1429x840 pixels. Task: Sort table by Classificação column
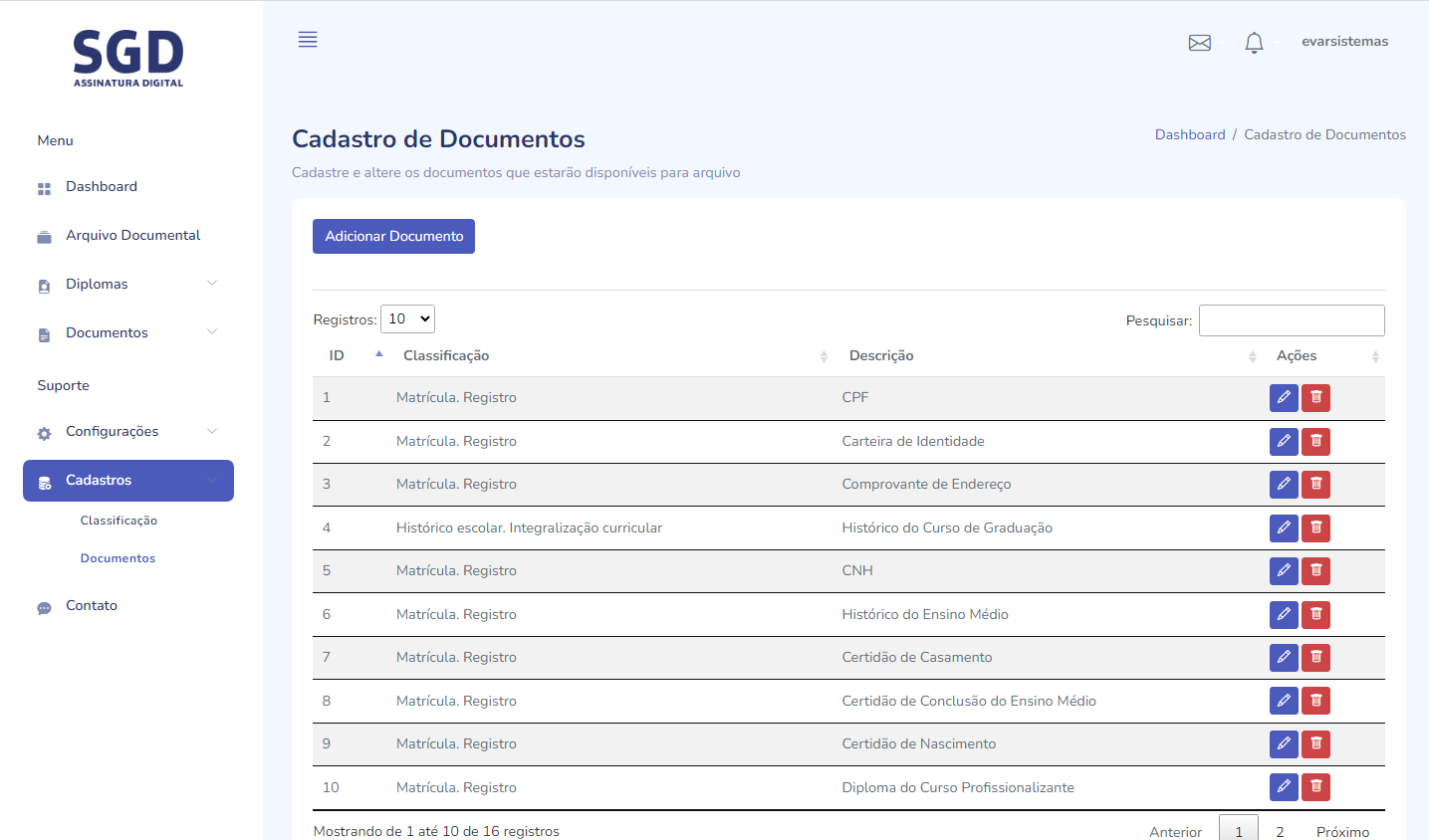click(x=446, y=356)
